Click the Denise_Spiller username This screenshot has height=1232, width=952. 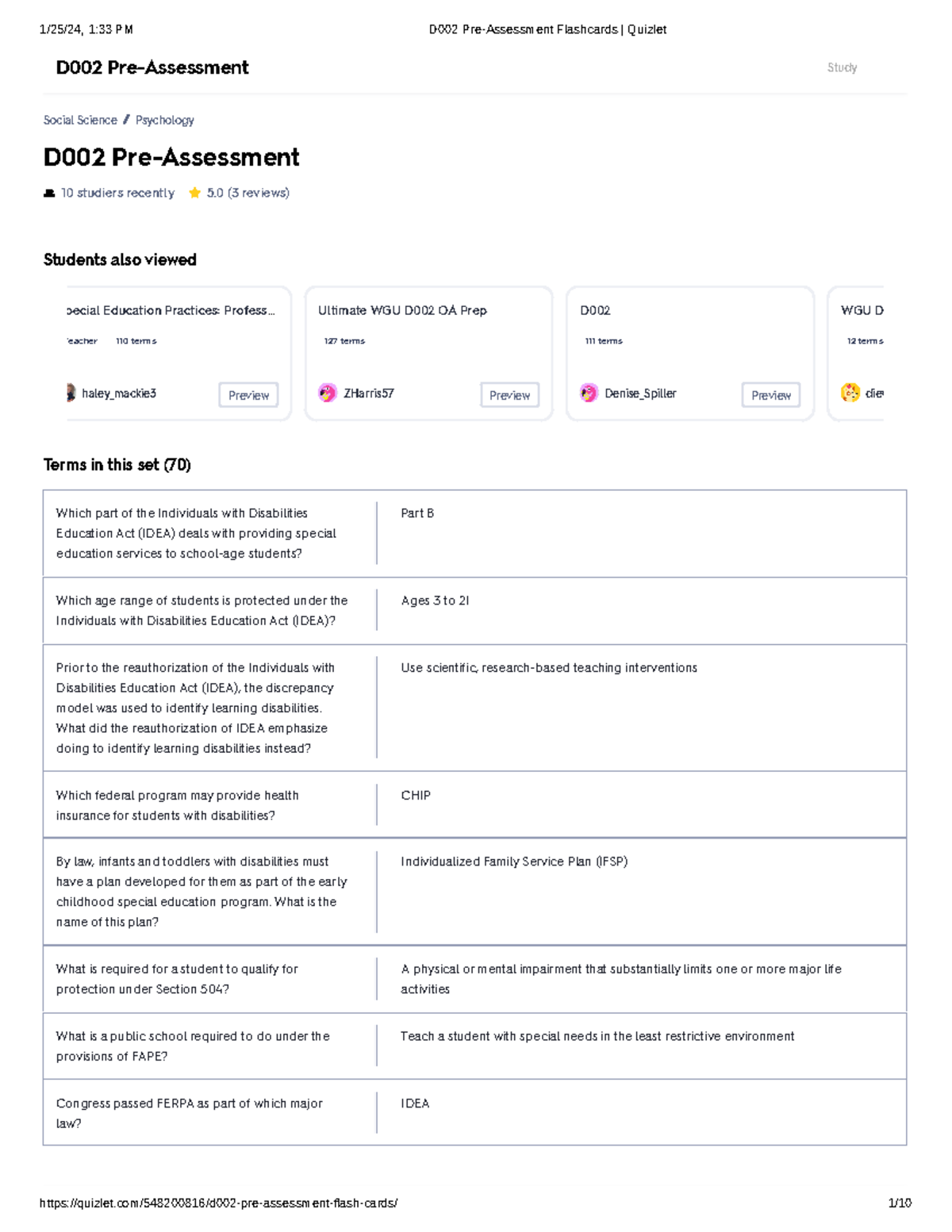coord(640,393)
